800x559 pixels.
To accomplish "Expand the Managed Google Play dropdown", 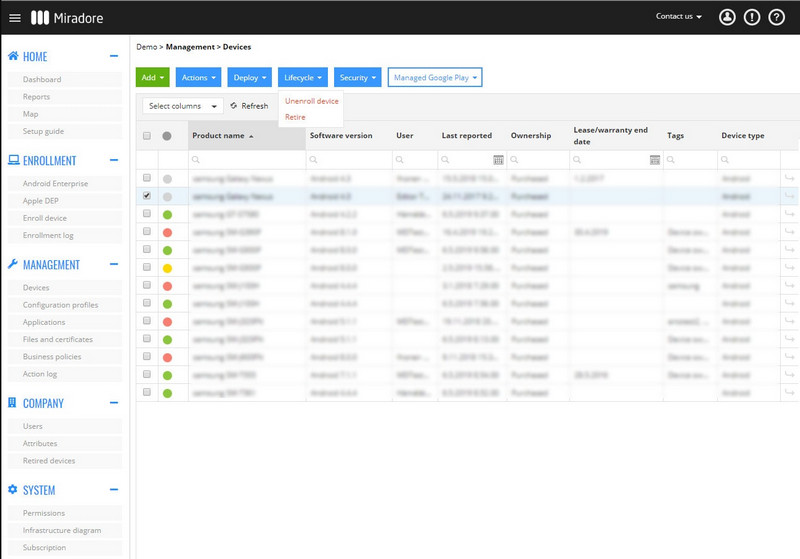I will click(x=435, y=78).
